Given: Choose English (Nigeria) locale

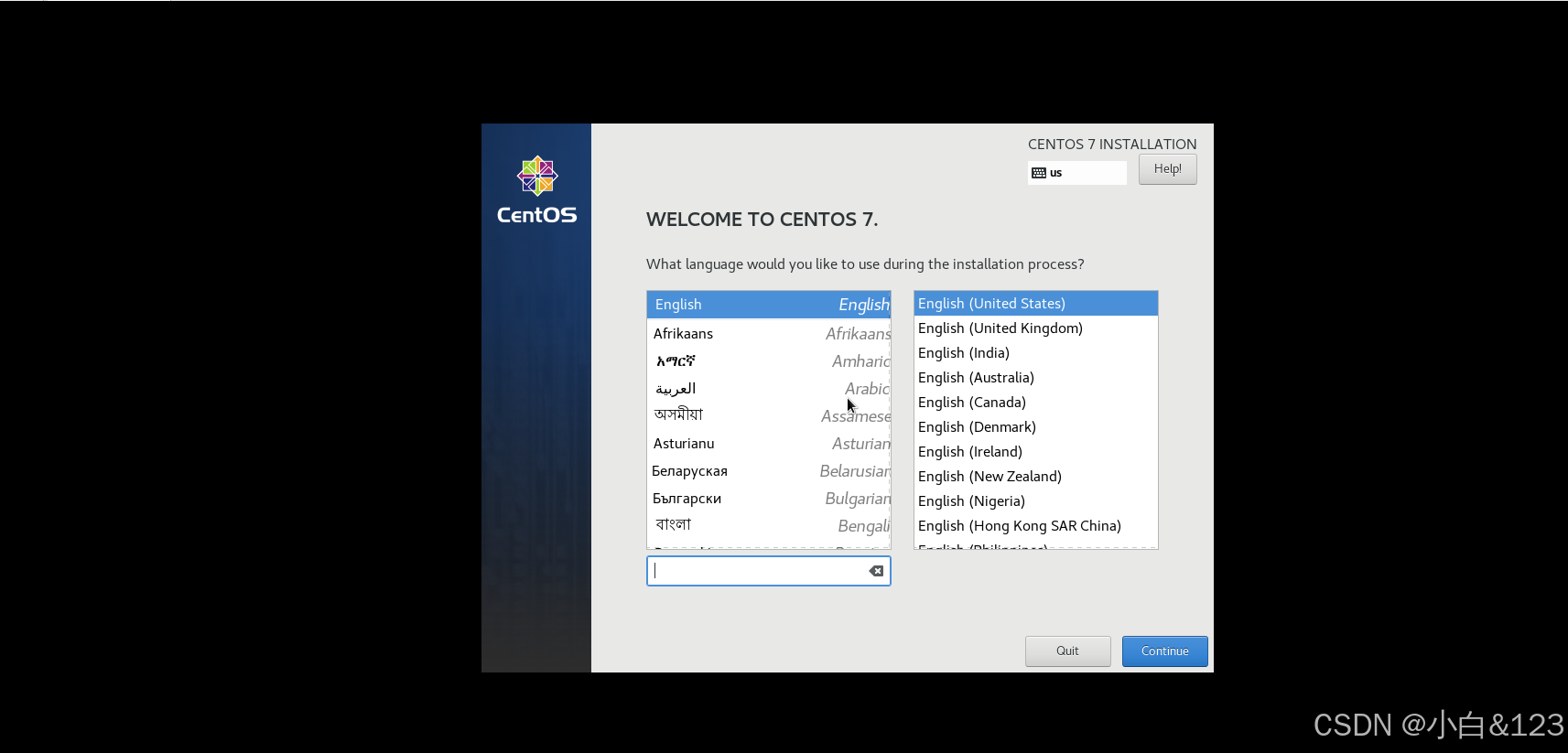Looking at the screenshot, I should 1035,501.
